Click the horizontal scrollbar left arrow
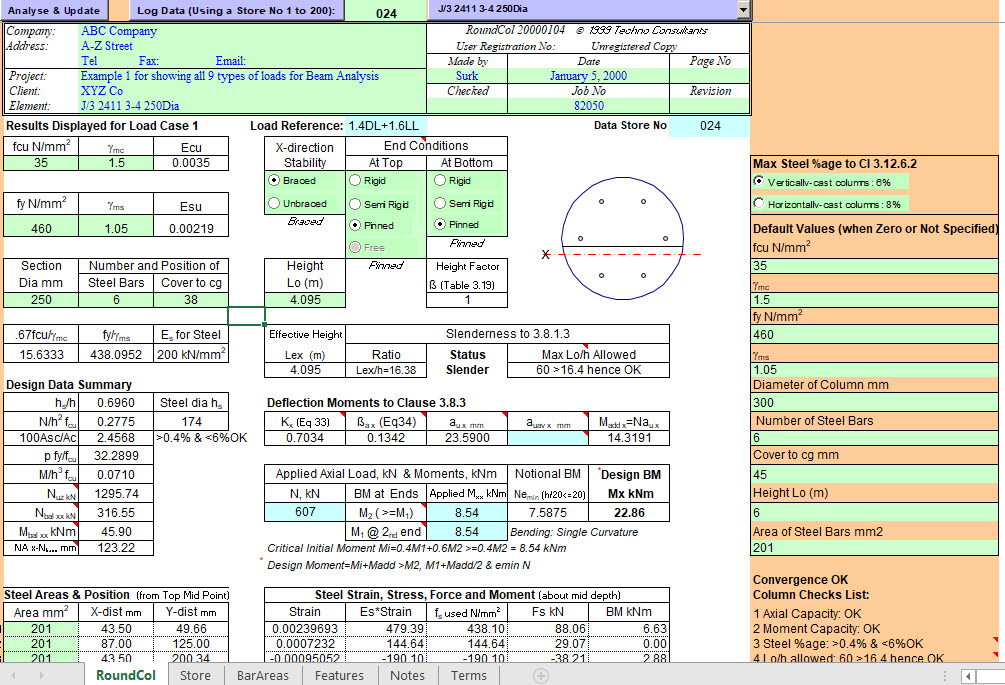The height and width of the screenshot is (685, 1005). tap(968, 676)
